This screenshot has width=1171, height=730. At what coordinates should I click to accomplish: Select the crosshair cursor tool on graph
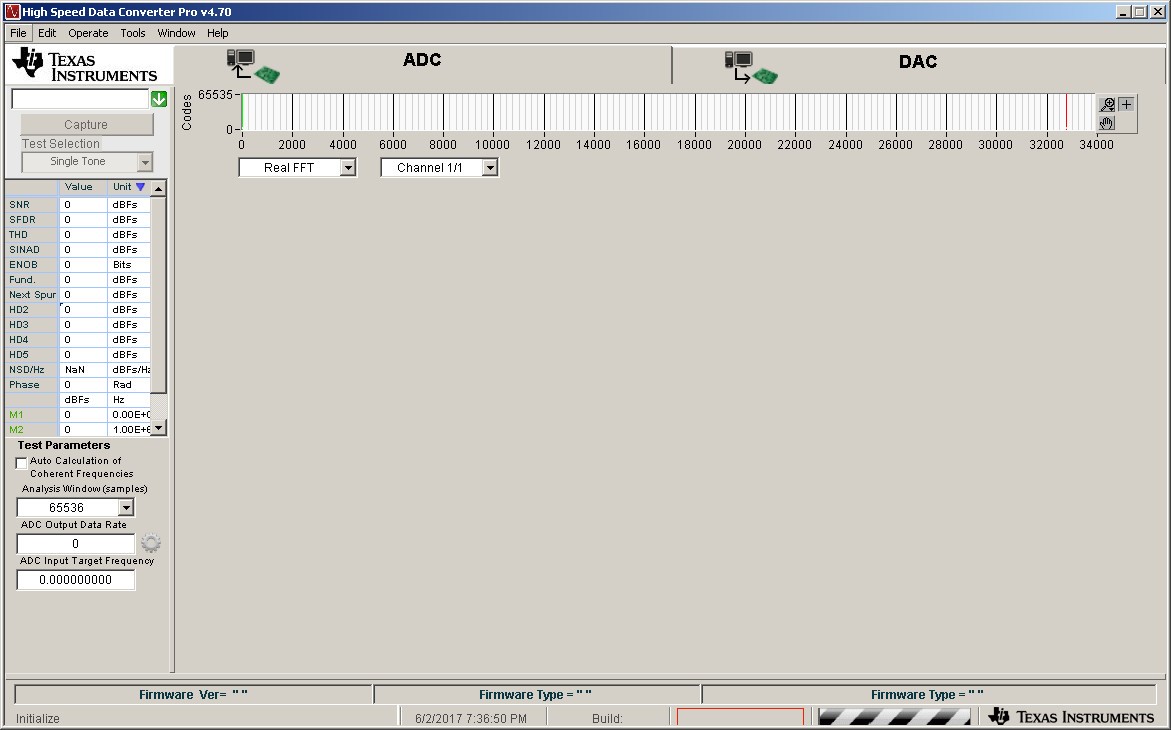(1126, 105)
